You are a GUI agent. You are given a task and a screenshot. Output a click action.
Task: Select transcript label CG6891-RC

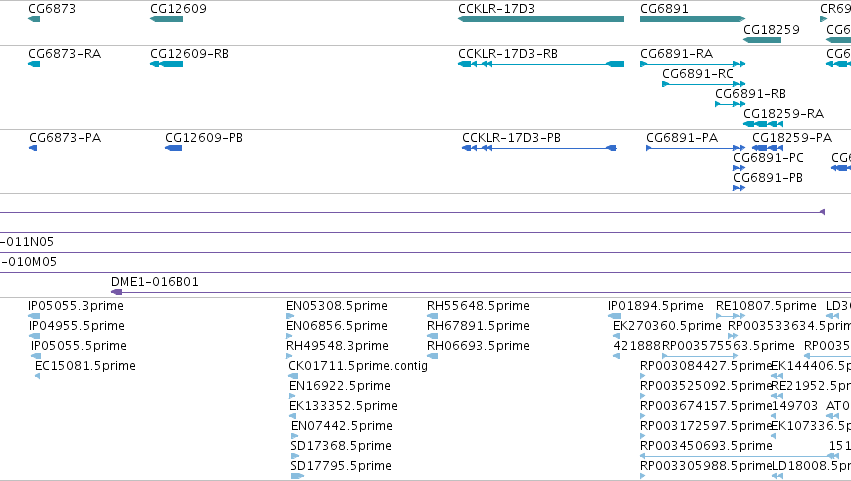pyautogui.click(x=698, y=74)
